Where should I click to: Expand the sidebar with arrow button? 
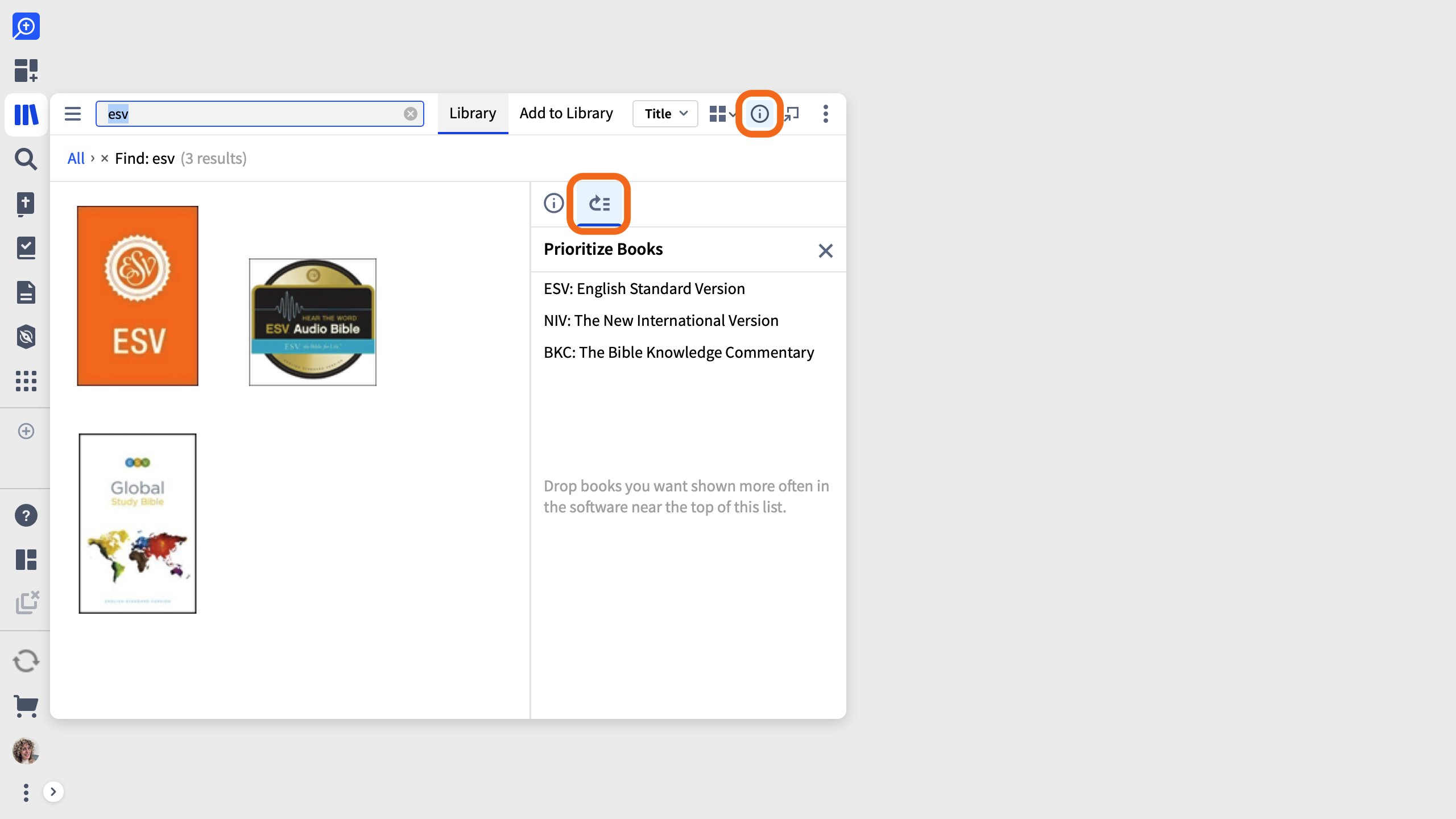pos(53,792)
